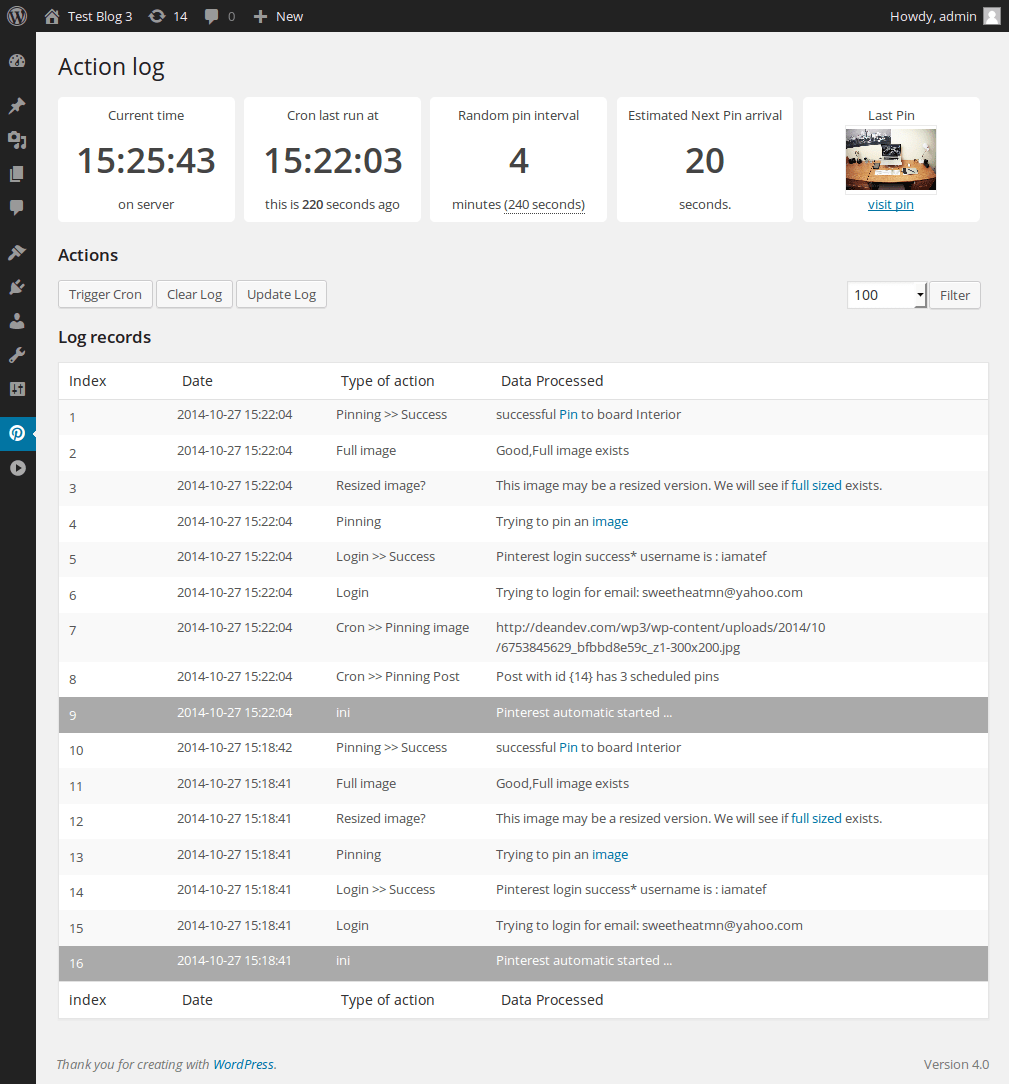Select the Pinterest Automatic plugin icon
This screenshot has width=1009, height=1084.
[x=17, y=433]
